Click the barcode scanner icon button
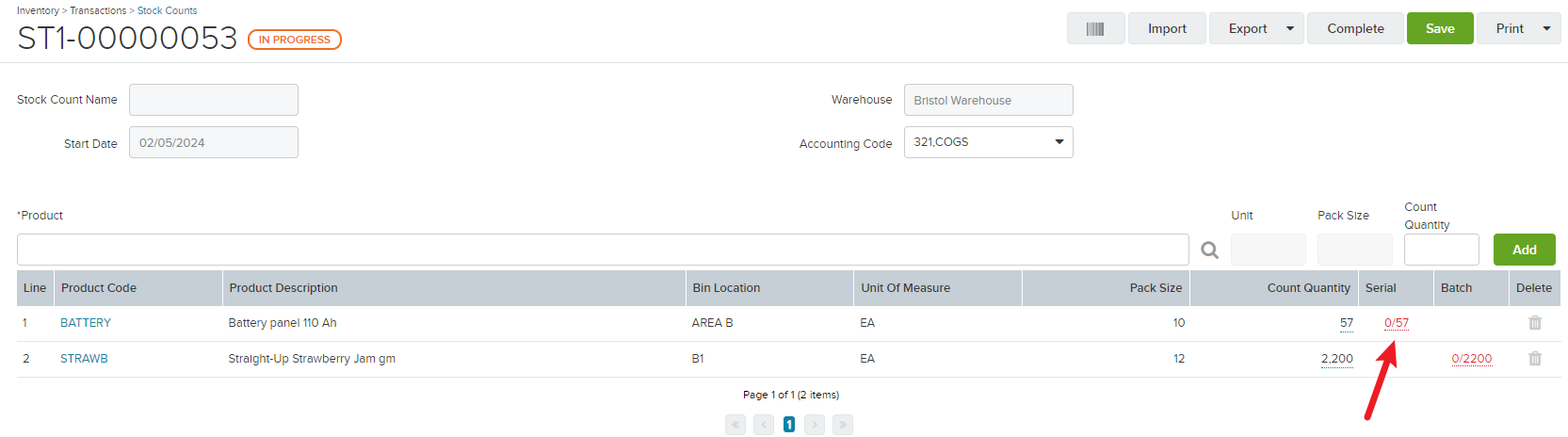The height and width of the screenshot is (437, 1568). [1095, 28]
